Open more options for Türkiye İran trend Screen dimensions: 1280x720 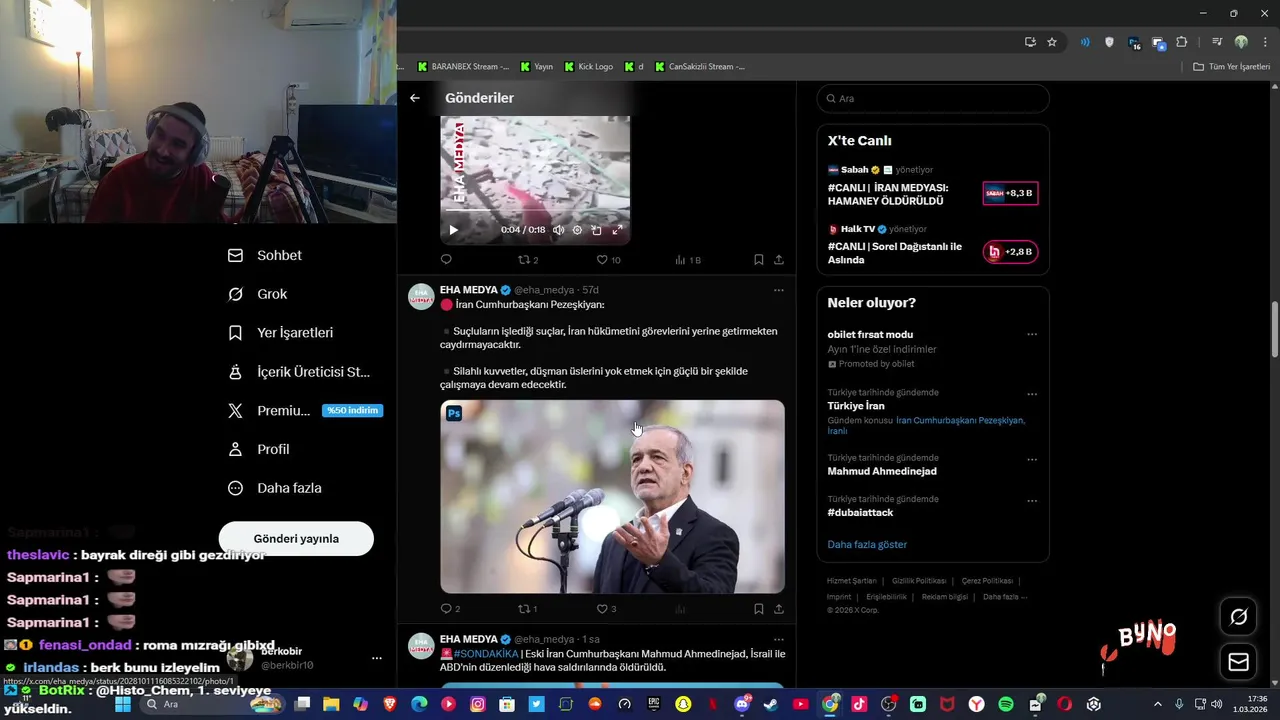(1032, 394)
